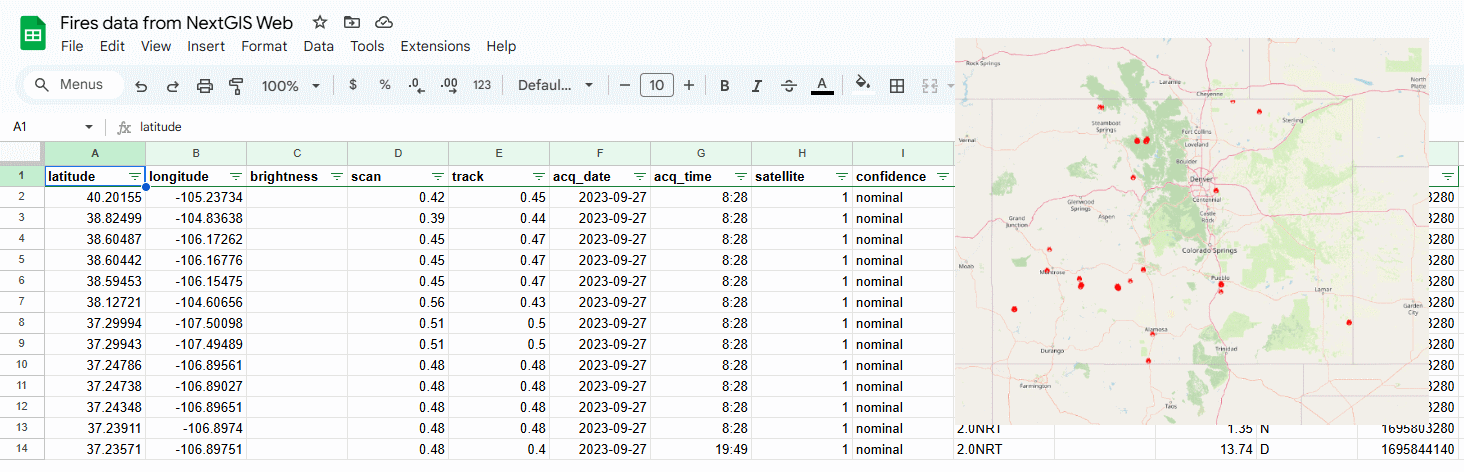Open Google Sheets home via green logo
The width and height of the screenshot is (1464, 472).
(33, 34)
